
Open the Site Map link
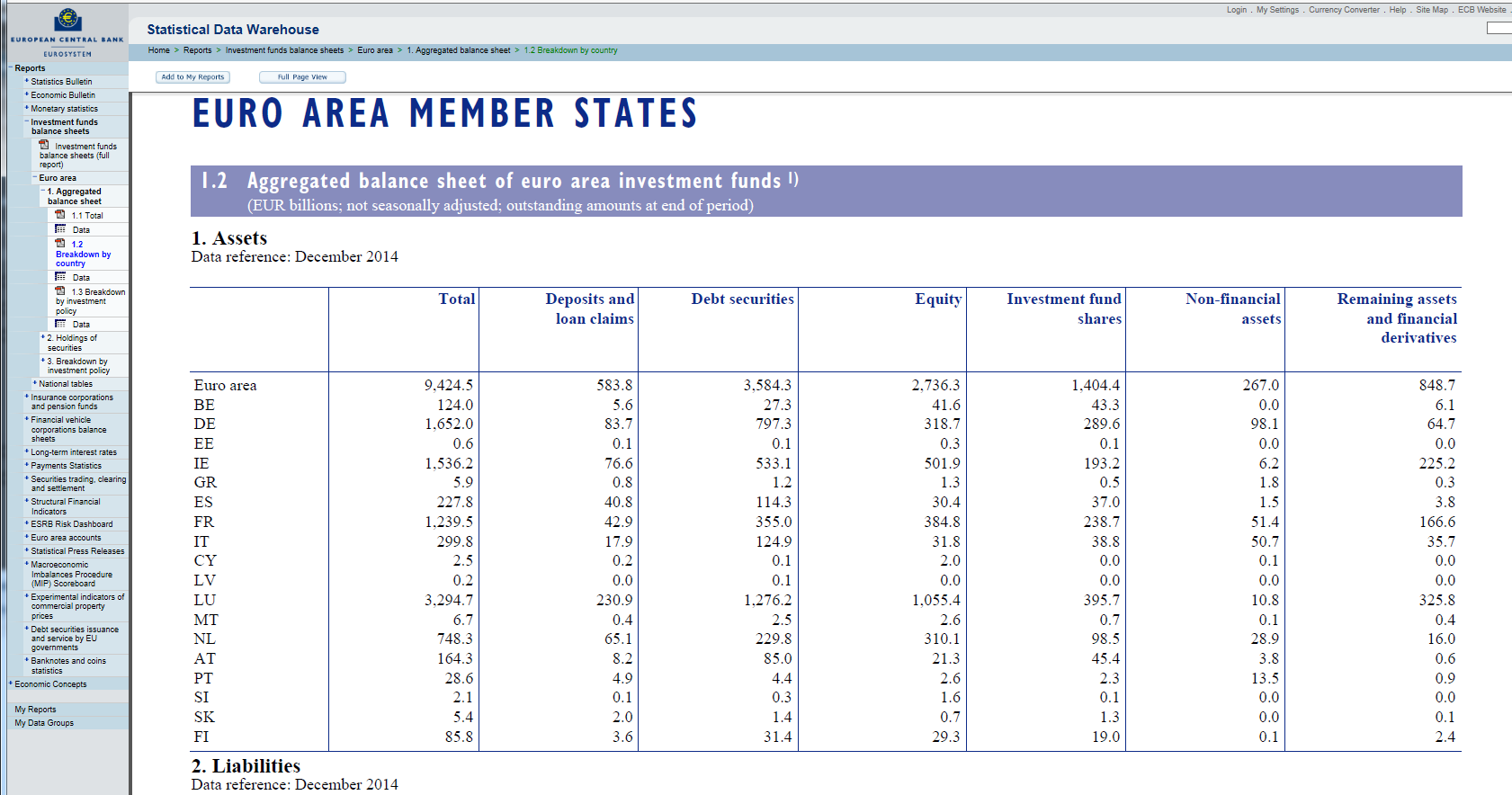click(1432, 10)
